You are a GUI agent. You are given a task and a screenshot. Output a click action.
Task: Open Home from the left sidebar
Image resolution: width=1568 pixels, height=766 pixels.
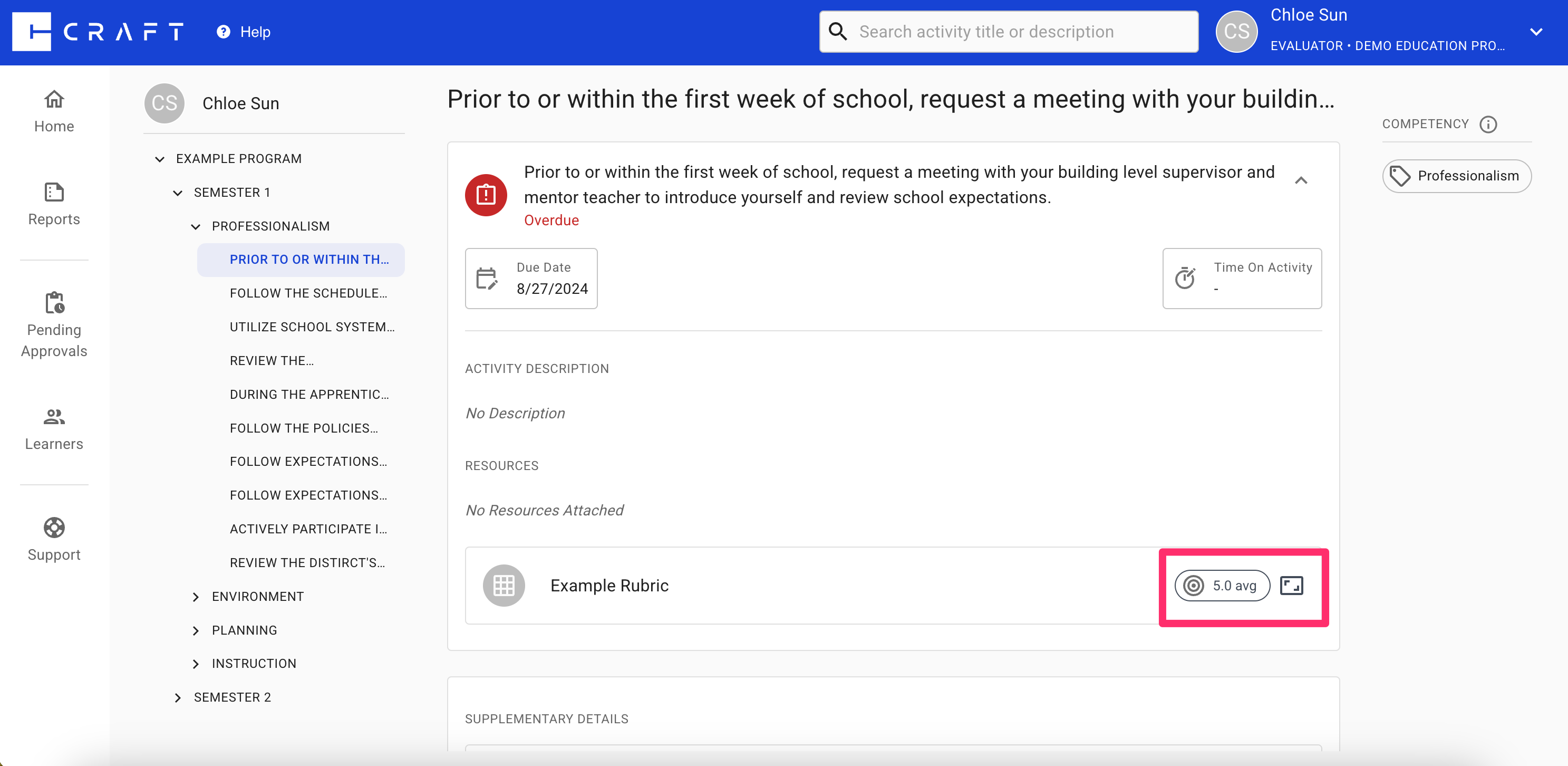[x=54, y=110]
